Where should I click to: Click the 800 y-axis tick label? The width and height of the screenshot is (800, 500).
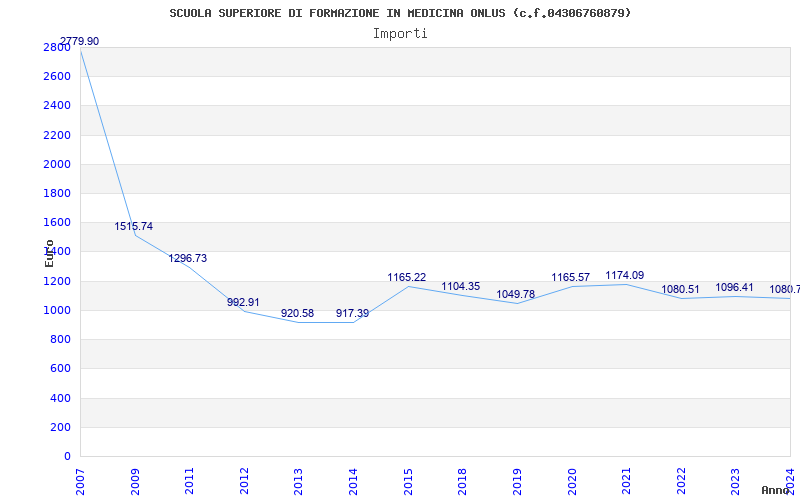tap(60, 339)
